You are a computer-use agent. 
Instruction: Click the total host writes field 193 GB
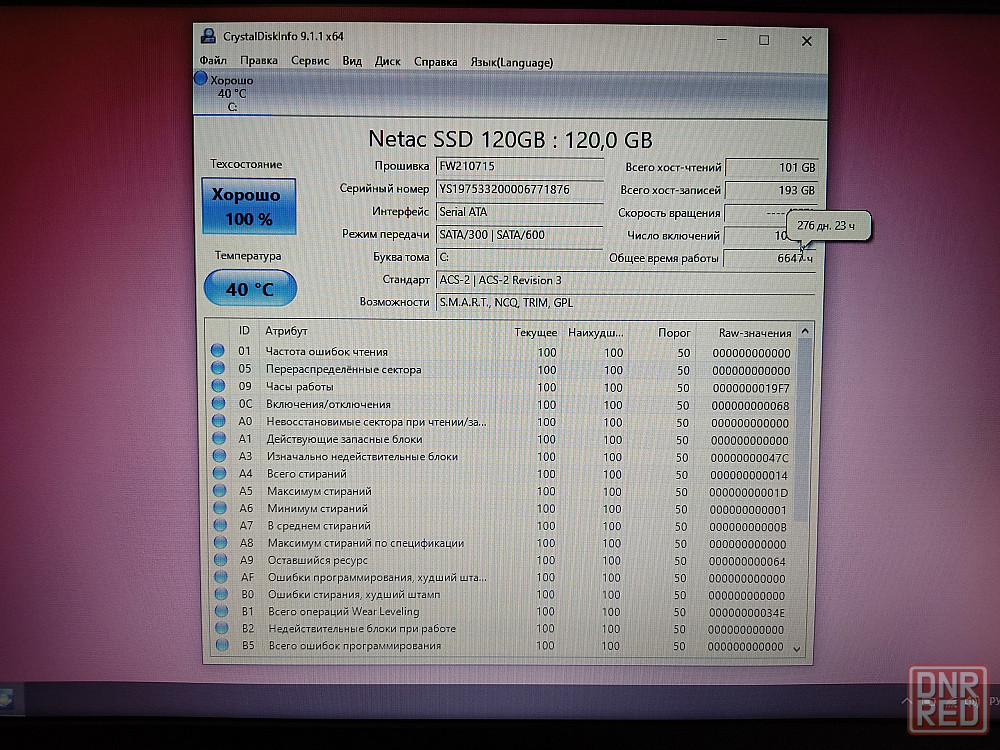click(x=771, y=190)
